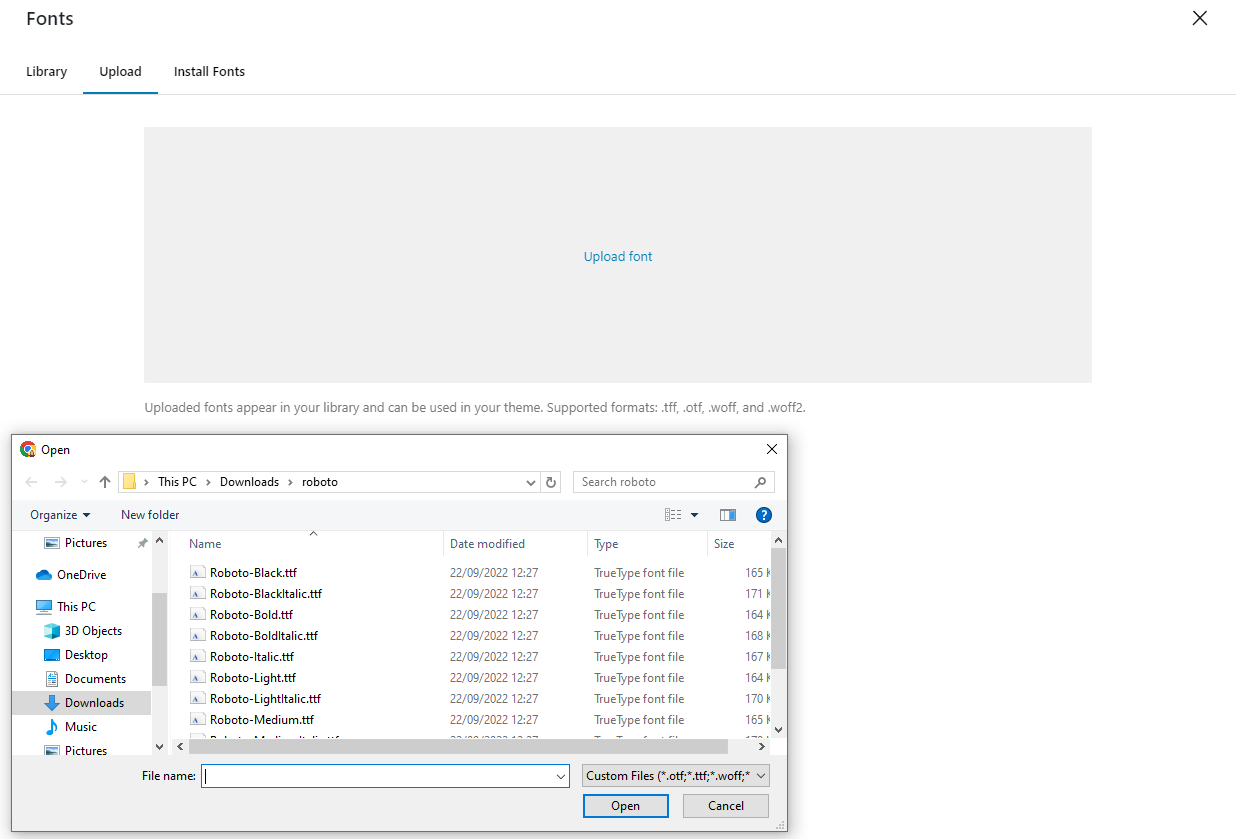Click the Upload font link
This screenshot has width=1236, height=839.
tap(618, 257)
